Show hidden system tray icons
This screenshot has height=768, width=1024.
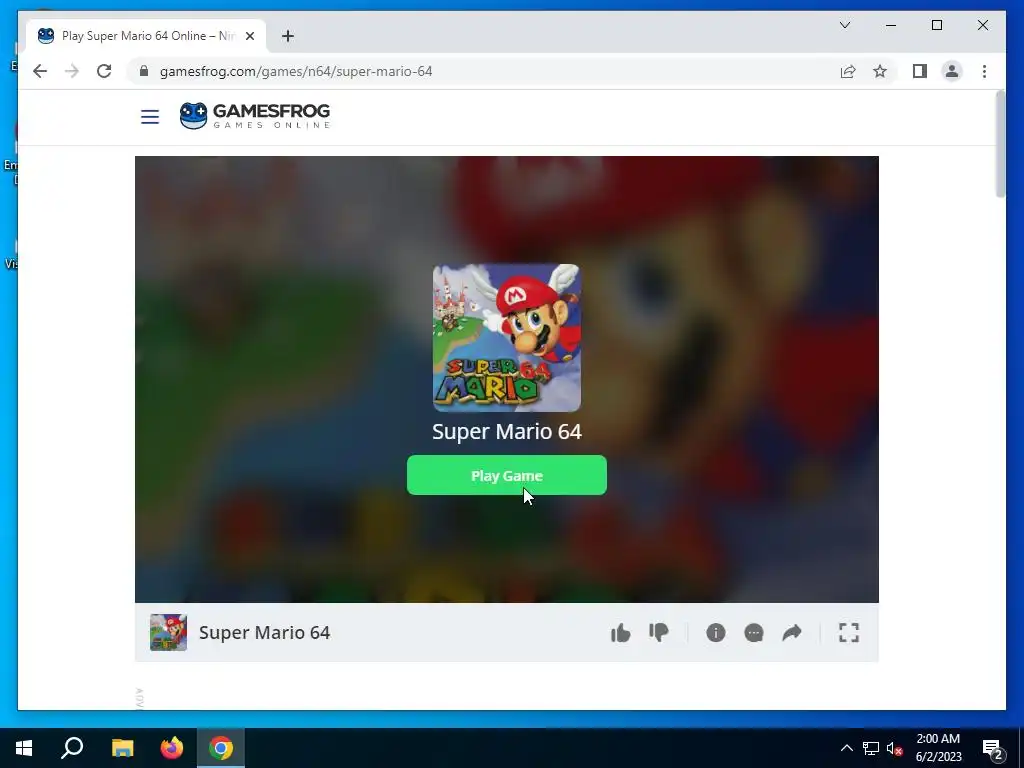coord(846,748)
